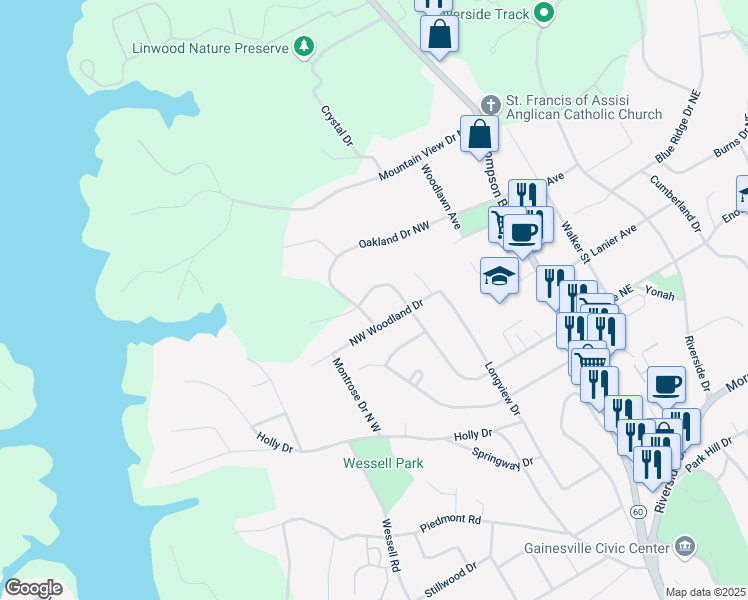Click the Wessell Rd street label
Screen dimensions: 748x600
[390, 545]
